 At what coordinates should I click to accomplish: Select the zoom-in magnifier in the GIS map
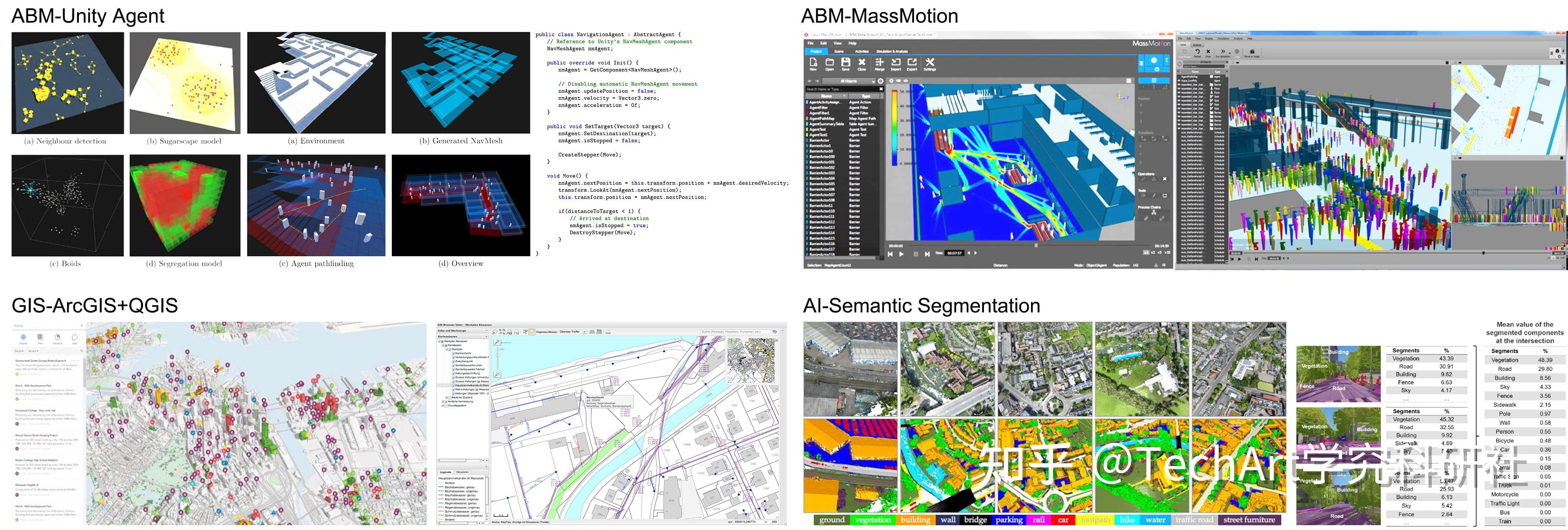[x=497, y=343]
